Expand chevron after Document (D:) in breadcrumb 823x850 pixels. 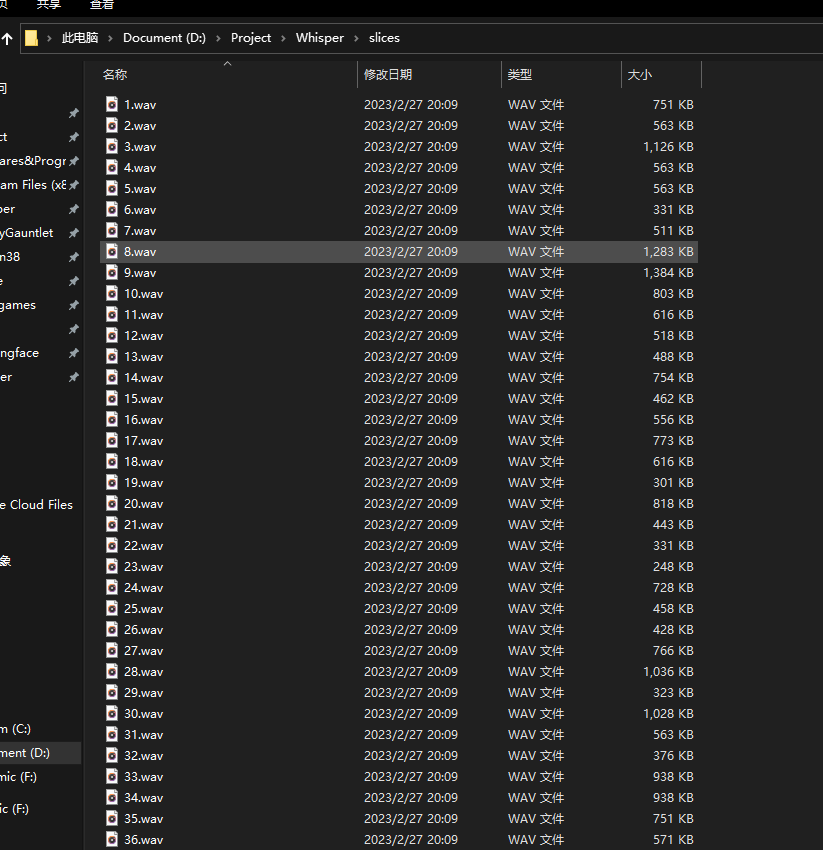[x=218, y=38]
